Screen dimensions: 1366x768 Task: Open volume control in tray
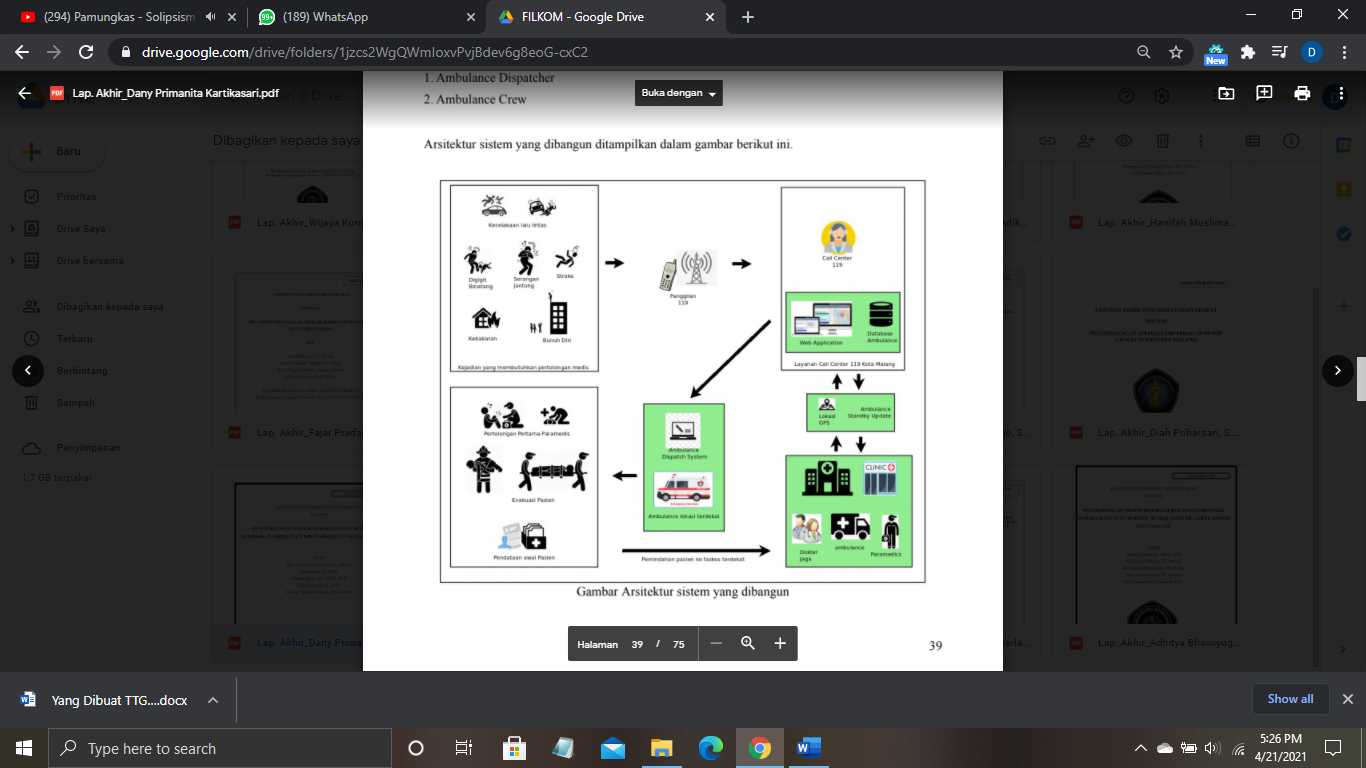tap(1212, 748)
